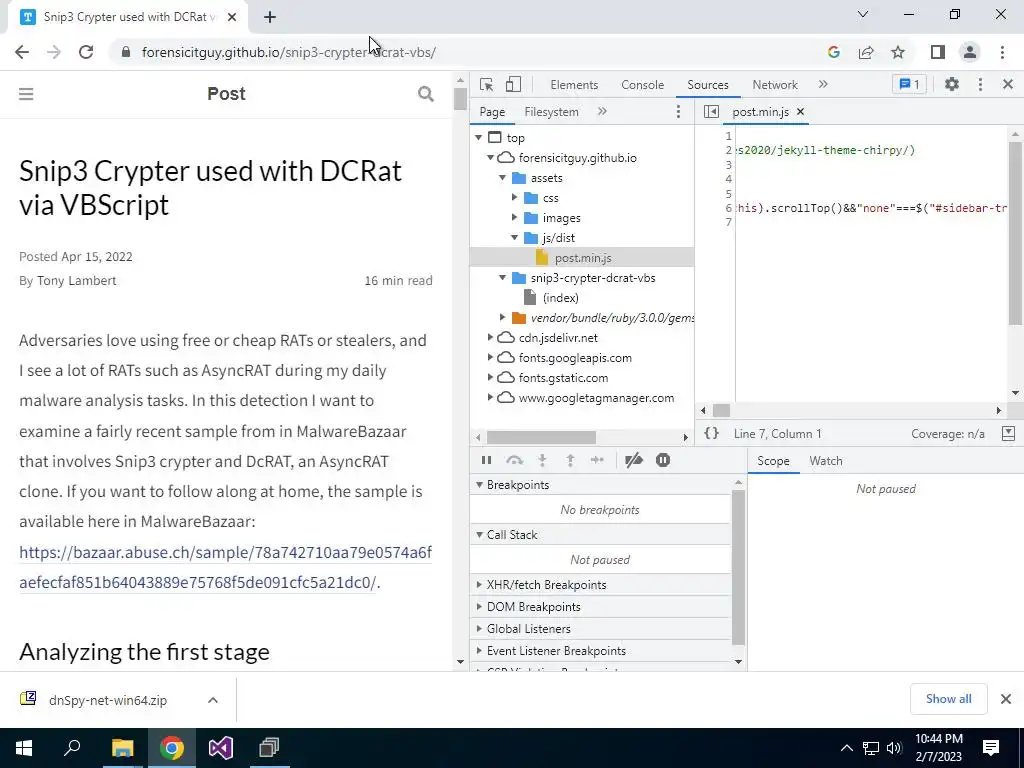The image size is (1024, 768).
Task: Show more DevTools tabs chevron
Action: [x=823, y=84]
